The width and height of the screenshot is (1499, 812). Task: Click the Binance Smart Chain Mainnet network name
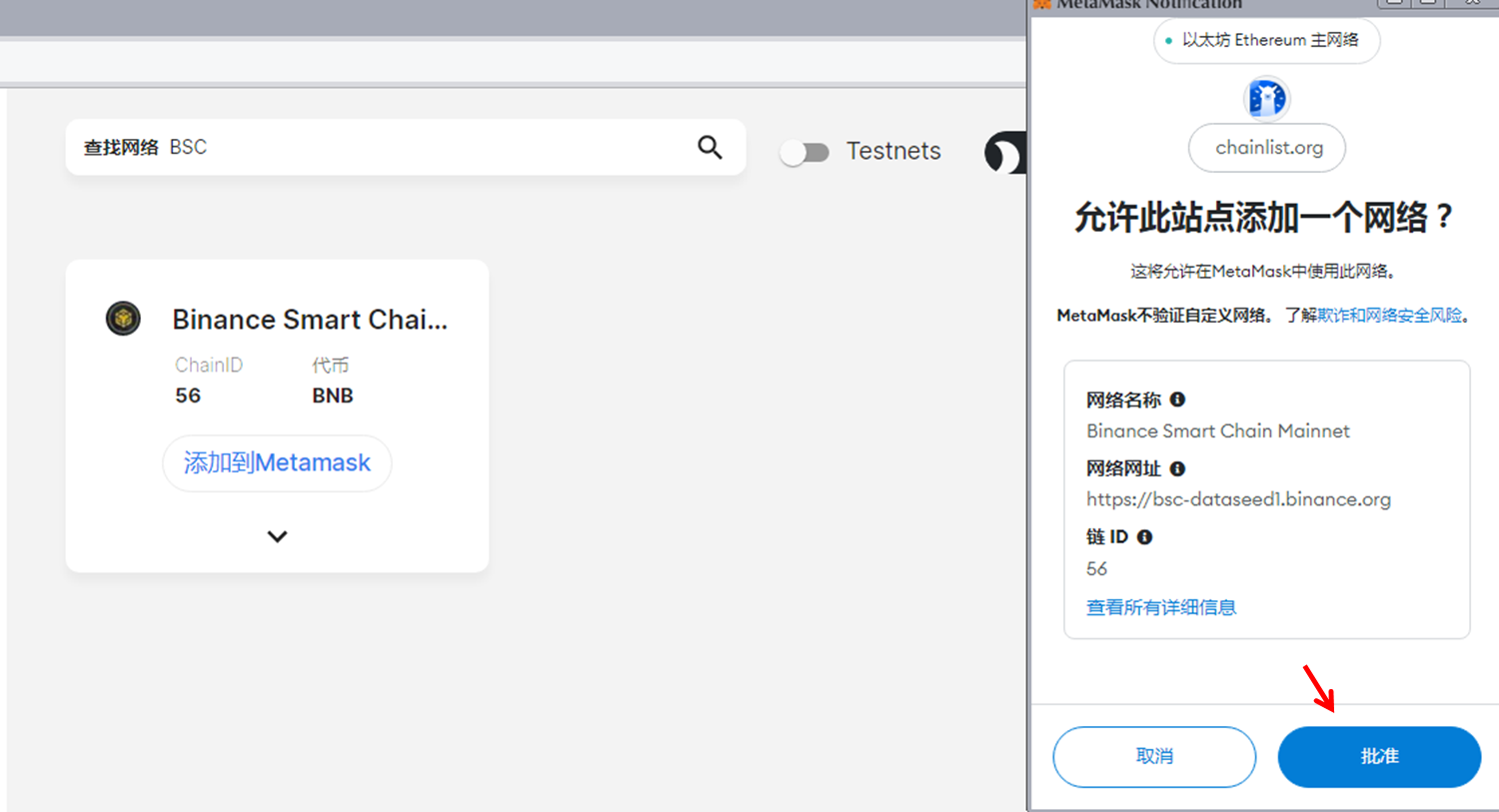click(x=1218, y=431)
